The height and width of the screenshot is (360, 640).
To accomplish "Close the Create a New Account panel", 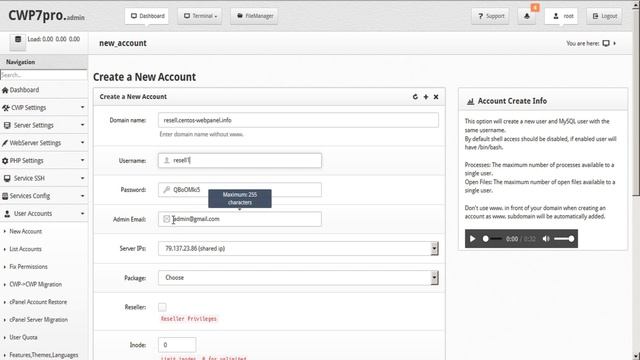I will [x=436, y=97].
